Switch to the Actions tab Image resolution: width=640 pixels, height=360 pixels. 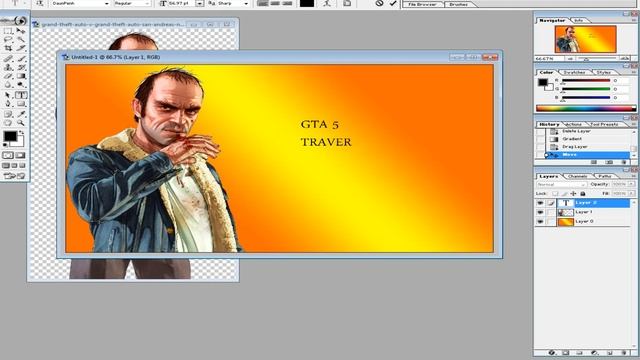point(573,124)
